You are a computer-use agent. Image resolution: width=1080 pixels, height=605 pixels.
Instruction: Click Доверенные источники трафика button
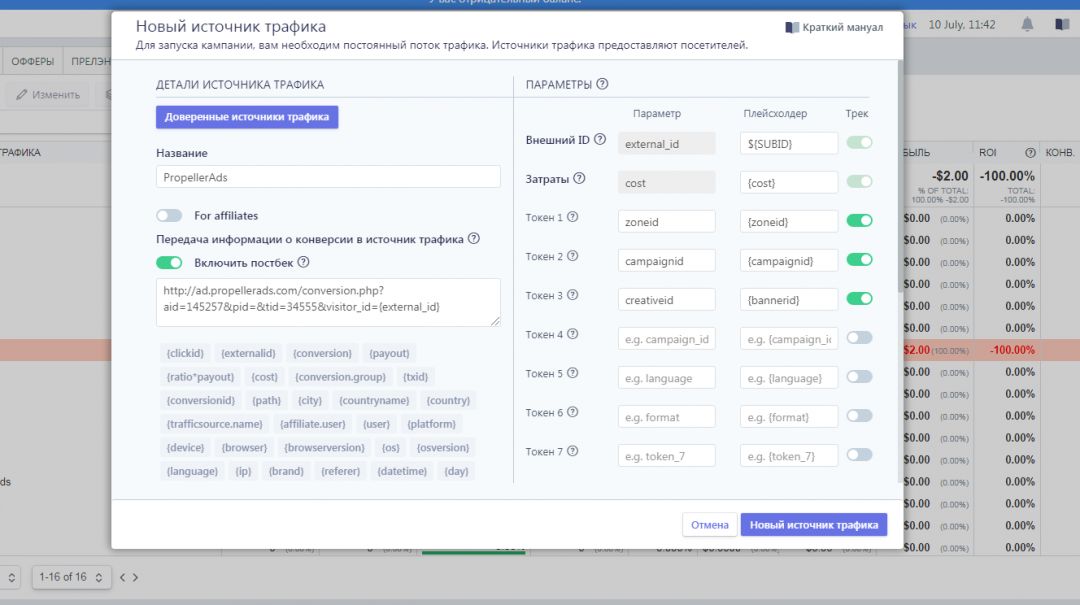247,117
